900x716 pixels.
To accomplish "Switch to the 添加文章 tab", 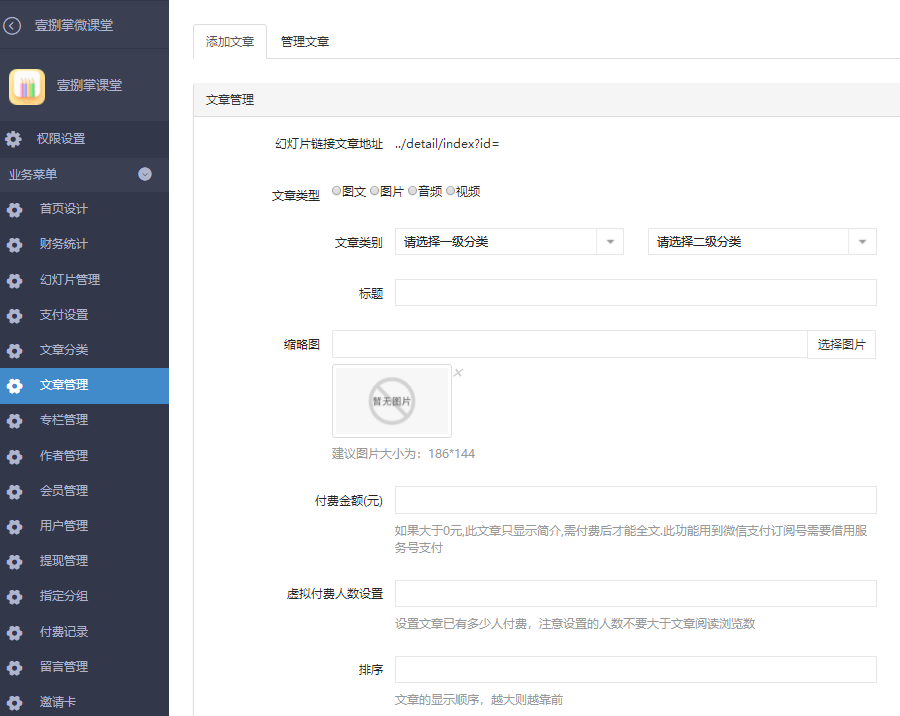I will [230, 41].
